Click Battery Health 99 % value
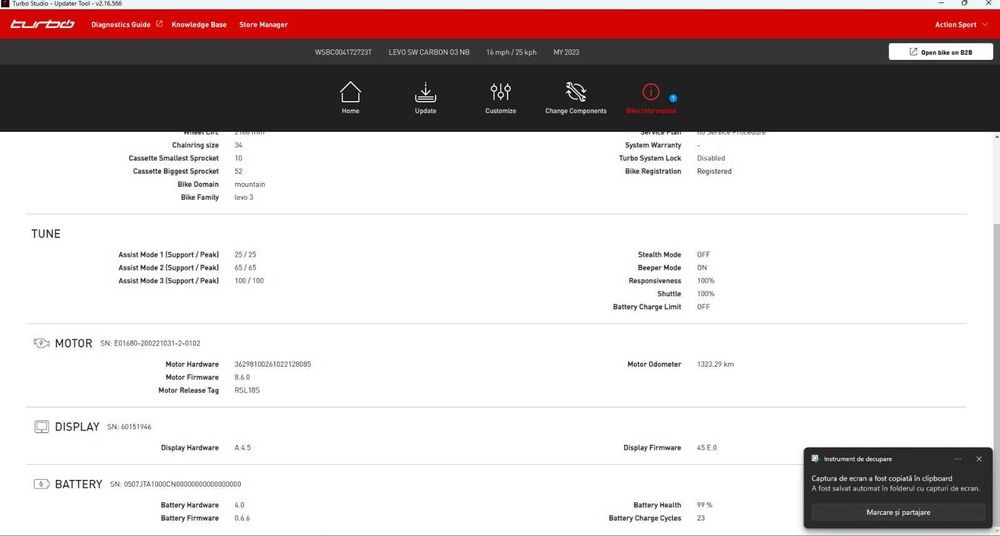This screenshot has height=536, width=1000. coord(705,505)
